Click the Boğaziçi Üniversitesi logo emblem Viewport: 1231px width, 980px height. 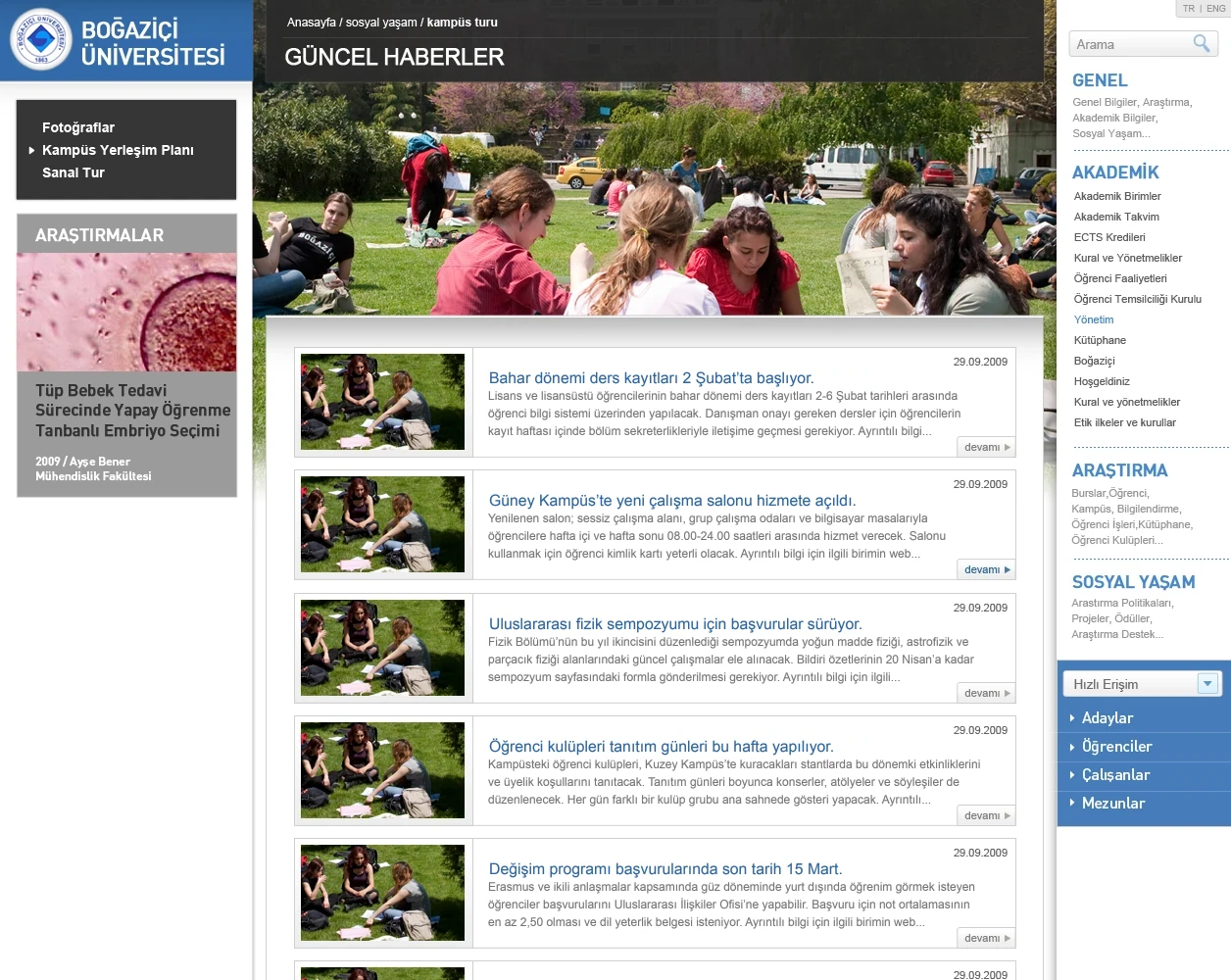tap(40, 40)
